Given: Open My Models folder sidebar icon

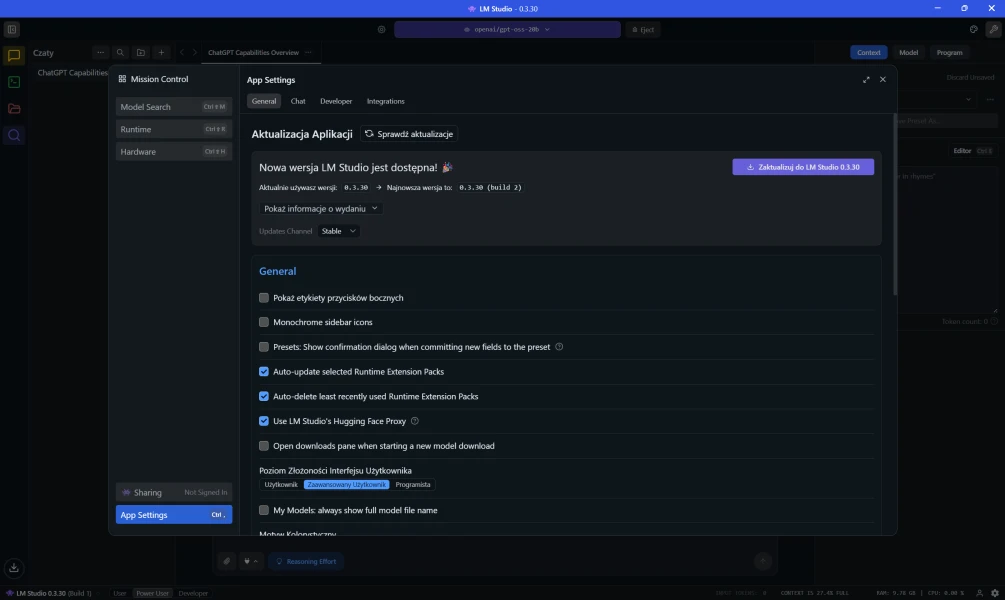Looking at the screenshot, I should [x=14, y=108].
